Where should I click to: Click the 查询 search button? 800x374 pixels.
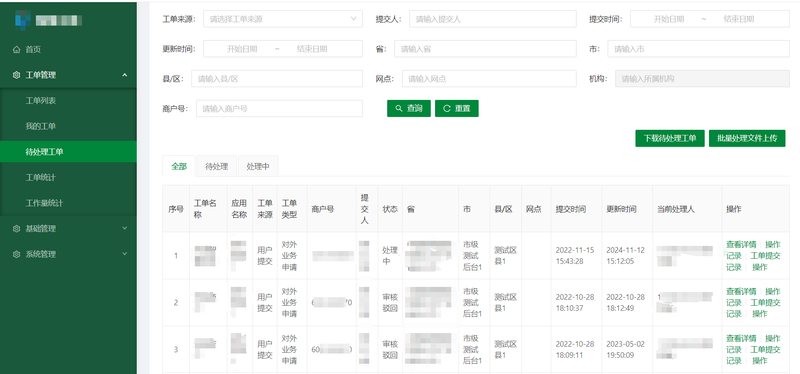coord(409,108)
